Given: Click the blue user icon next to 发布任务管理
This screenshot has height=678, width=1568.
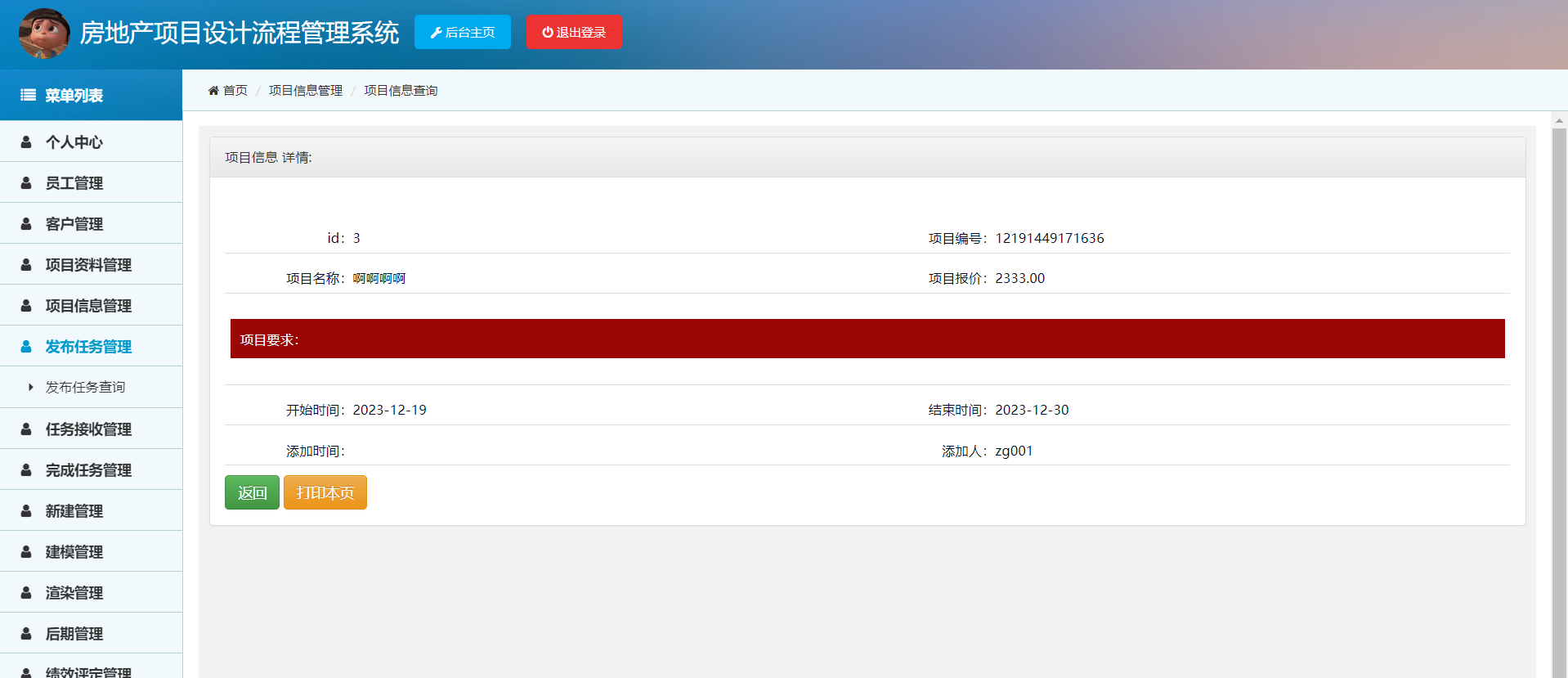Looking at the screenshot, I should click(26, 346).
